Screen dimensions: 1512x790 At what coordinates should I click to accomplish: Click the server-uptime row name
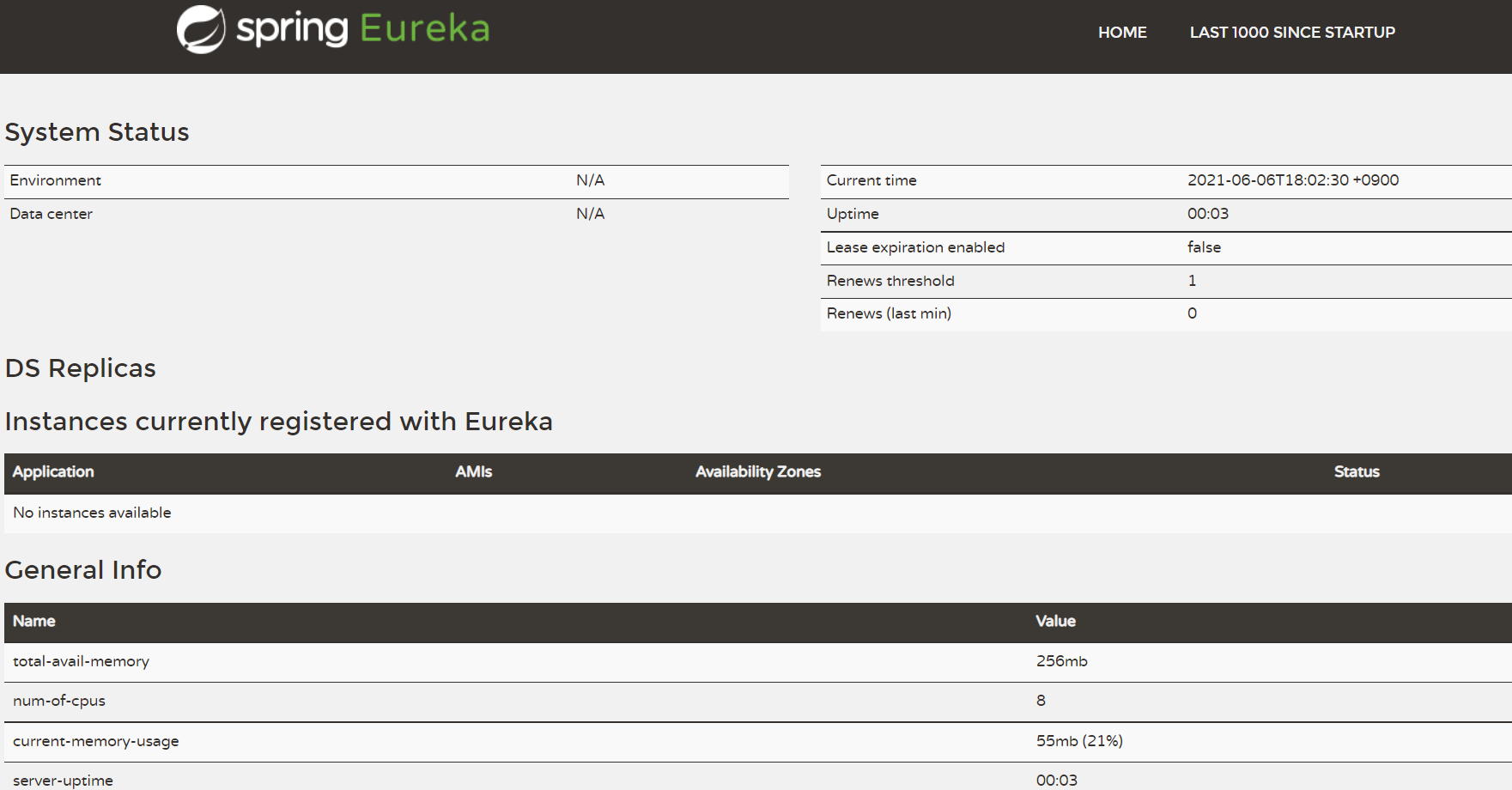64,781
